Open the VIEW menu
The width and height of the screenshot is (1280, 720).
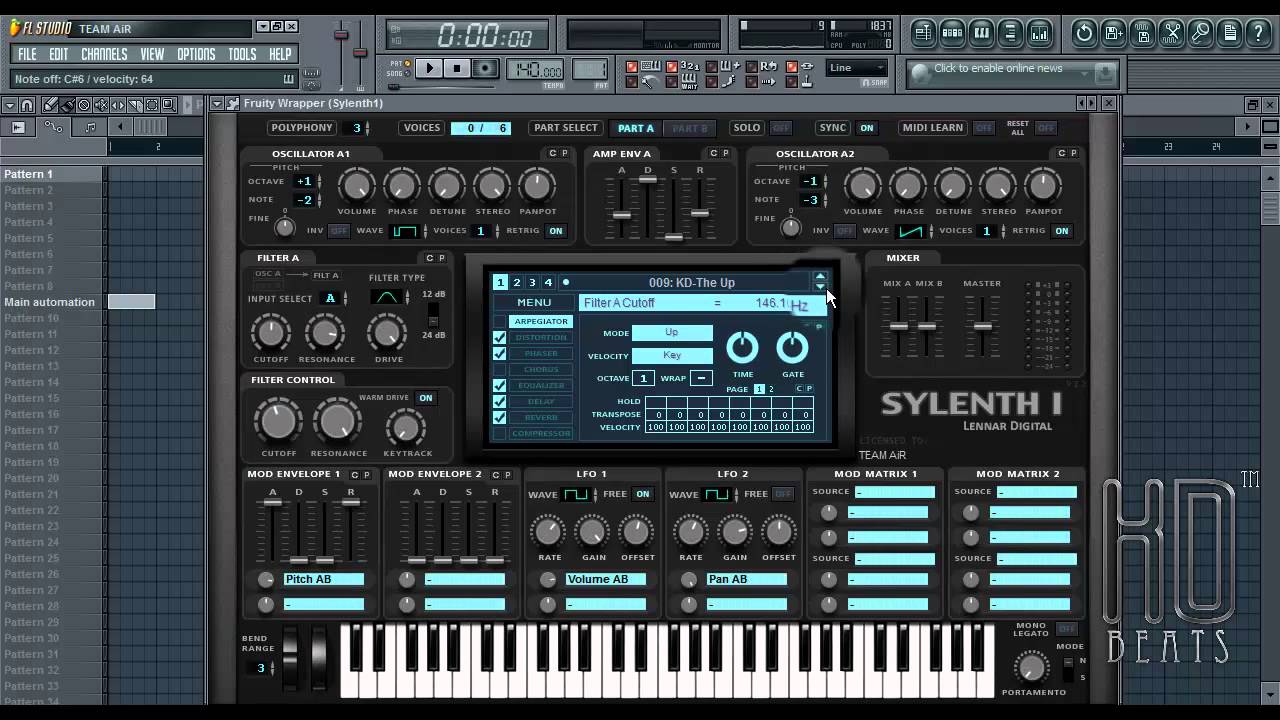(152, 54)
